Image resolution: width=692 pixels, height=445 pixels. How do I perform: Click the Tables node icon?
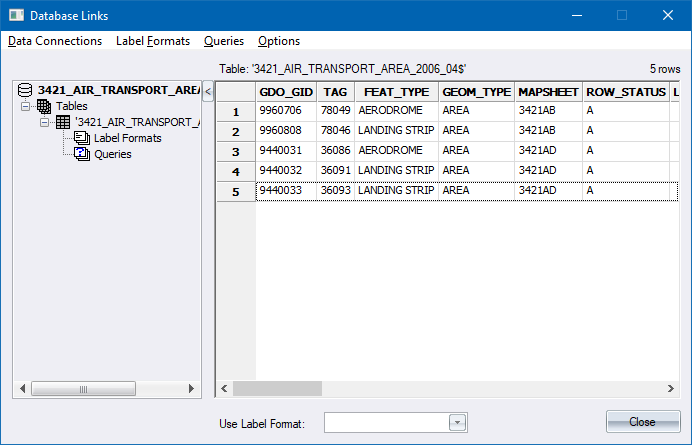(44, 106)
